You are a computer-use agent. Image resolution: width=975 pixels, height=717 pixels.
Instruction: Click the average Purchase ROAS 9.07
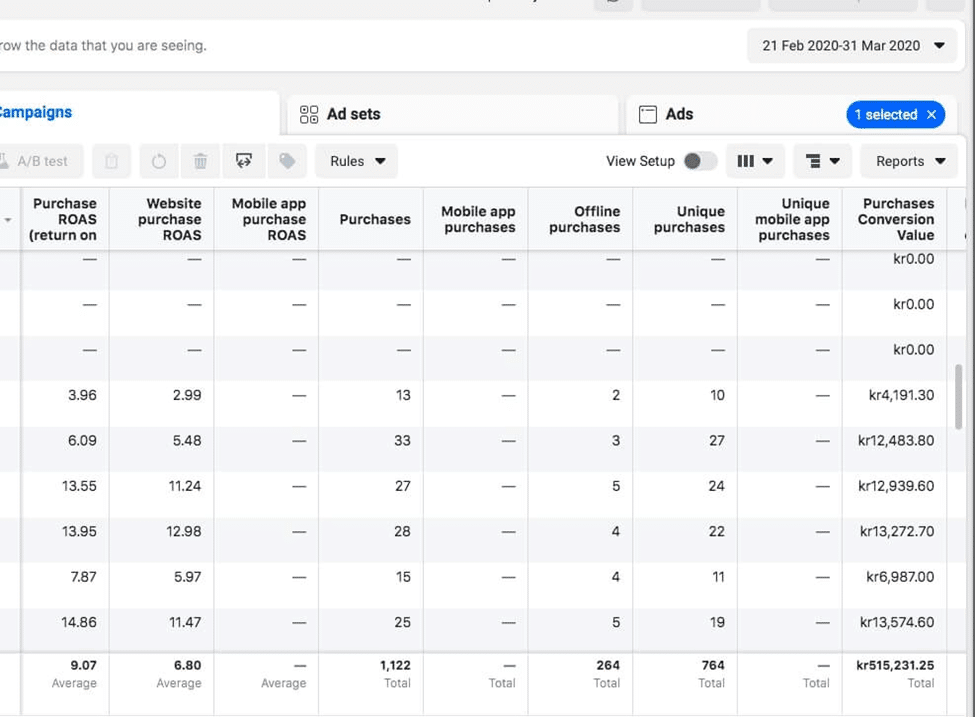click(83, 665)
